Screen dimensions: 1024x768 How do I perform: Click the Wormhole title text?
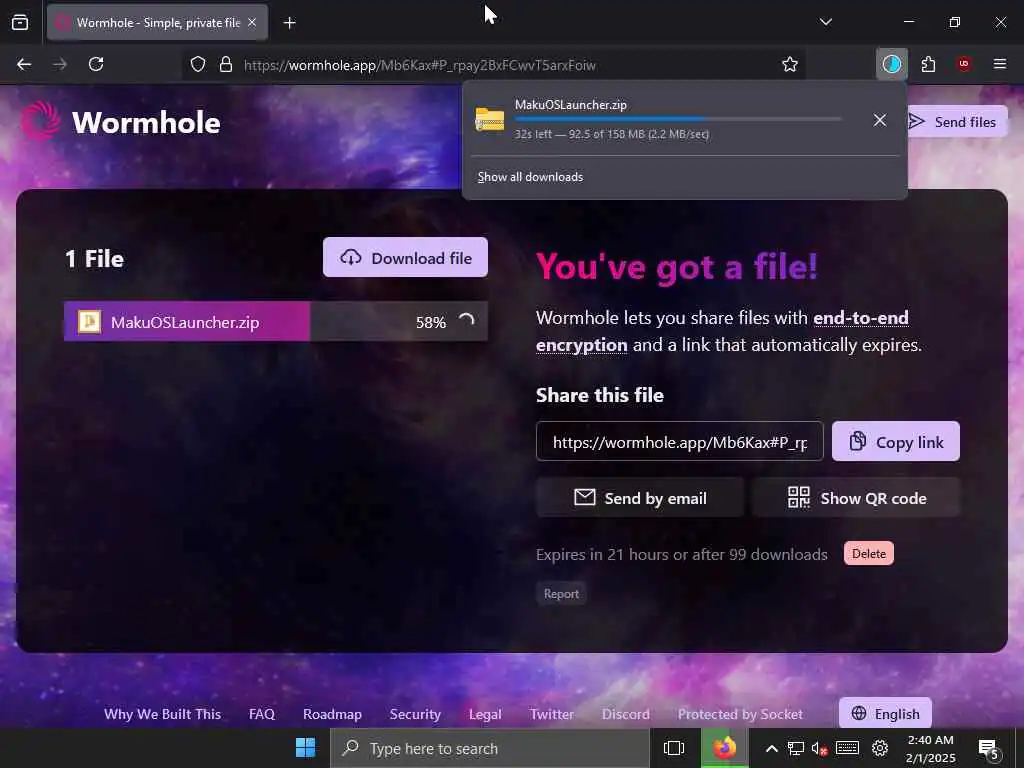(x=146, y=122)
